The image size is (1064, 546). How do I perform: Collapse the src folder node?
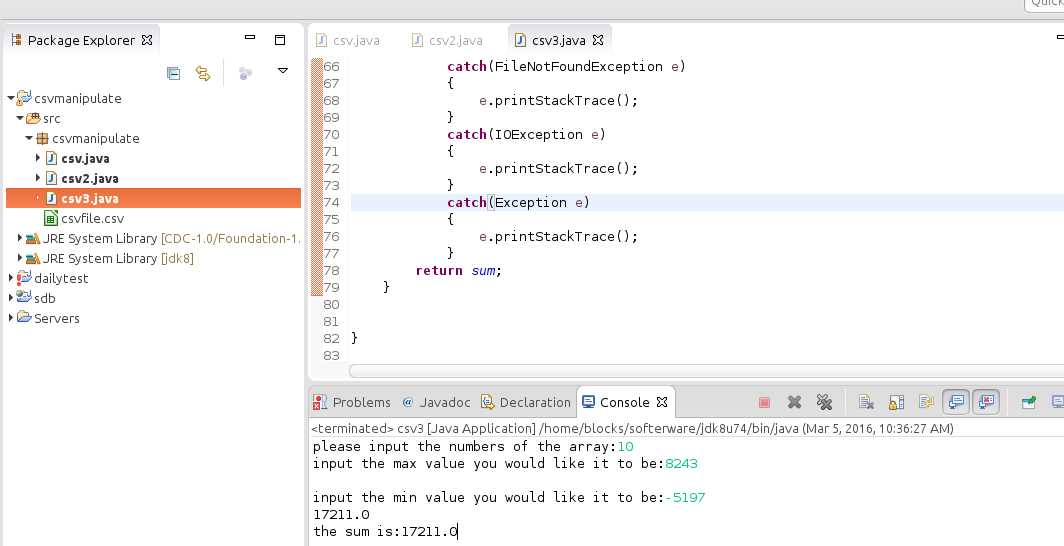click(20, 118)
